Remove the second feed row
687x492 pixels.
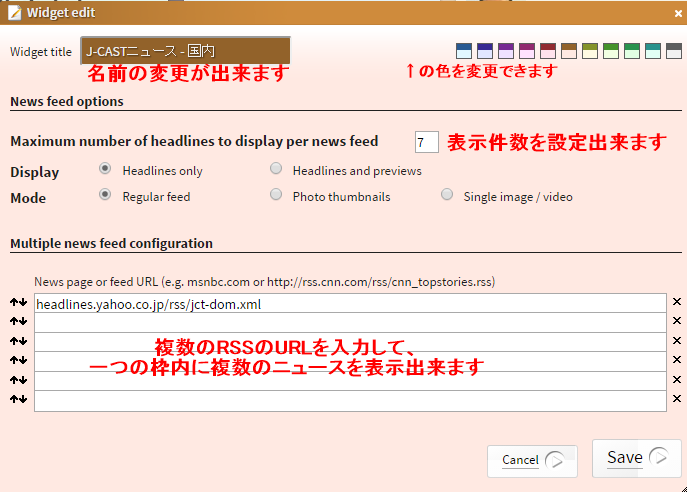tap(677, 321)
